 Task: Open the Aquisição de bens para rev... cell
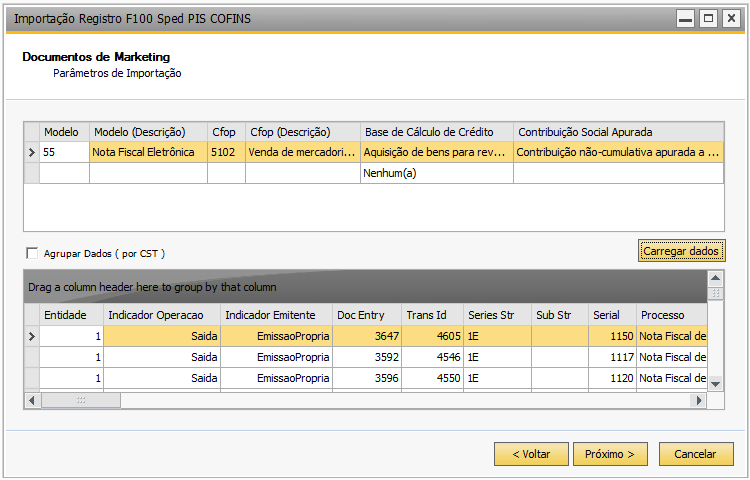coord(437,152)
